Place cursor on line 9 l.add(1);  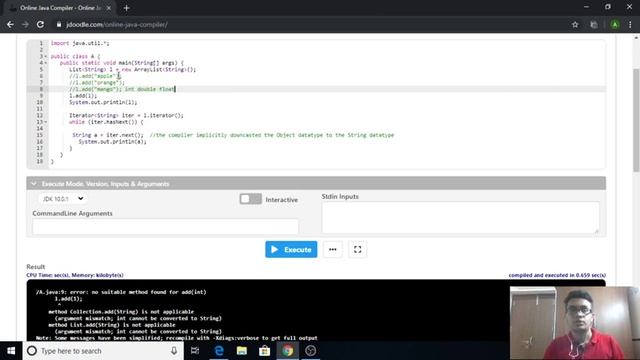click(x=83, y=96)
